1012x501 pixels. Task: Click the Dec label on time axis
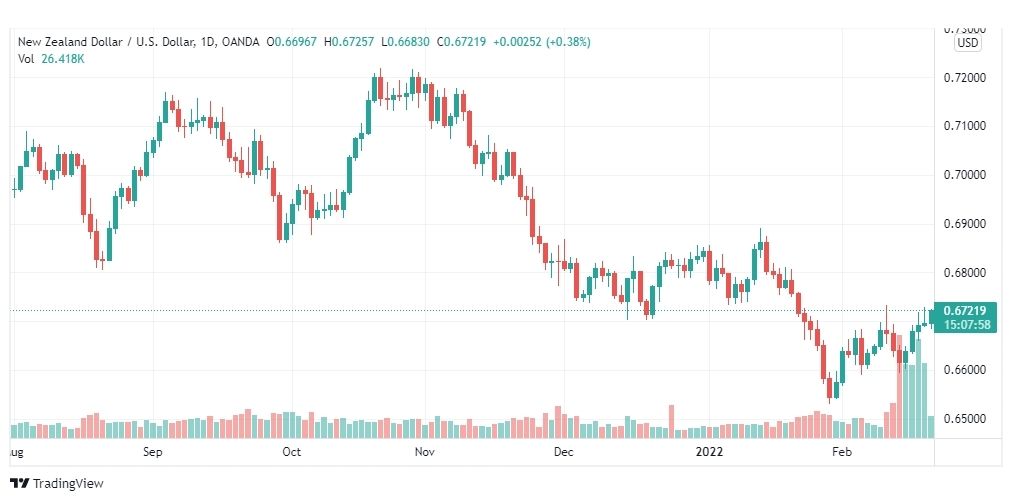tap(563, 452)
